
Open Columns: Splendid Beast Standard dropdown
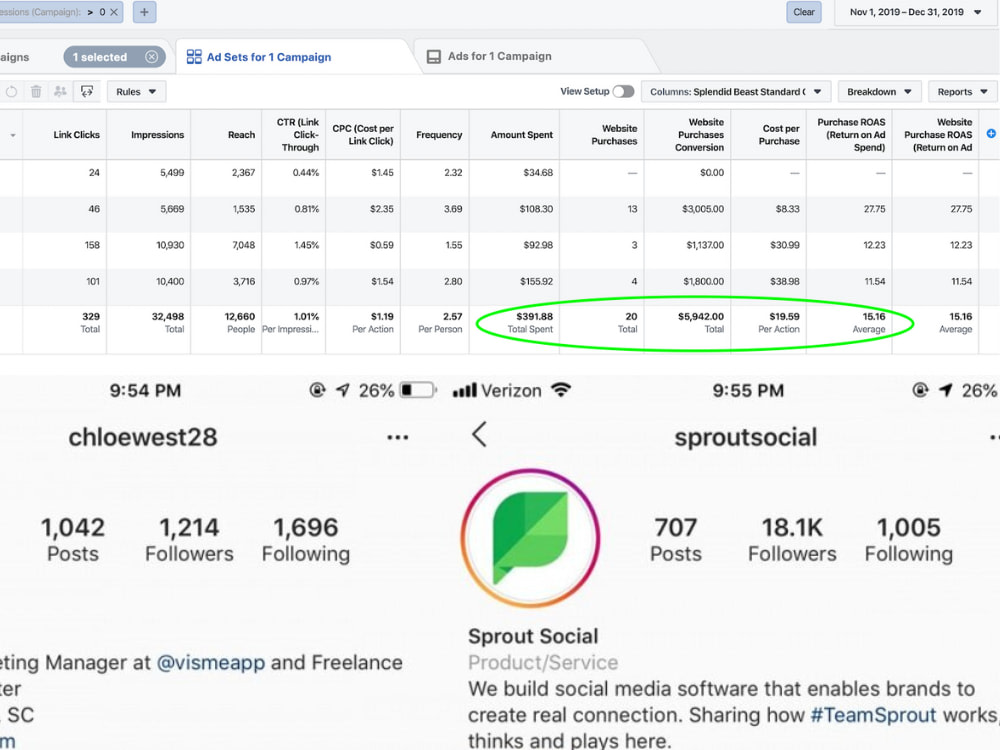[735, 92]
